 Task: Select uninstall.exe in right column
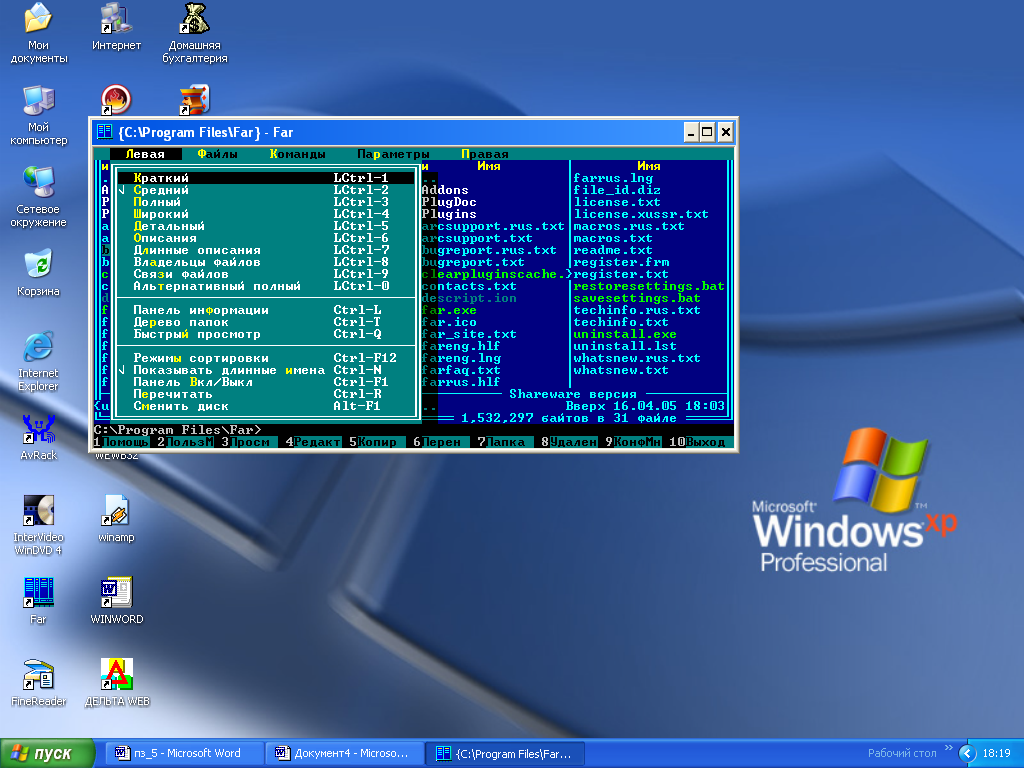(x=625, y=334)
